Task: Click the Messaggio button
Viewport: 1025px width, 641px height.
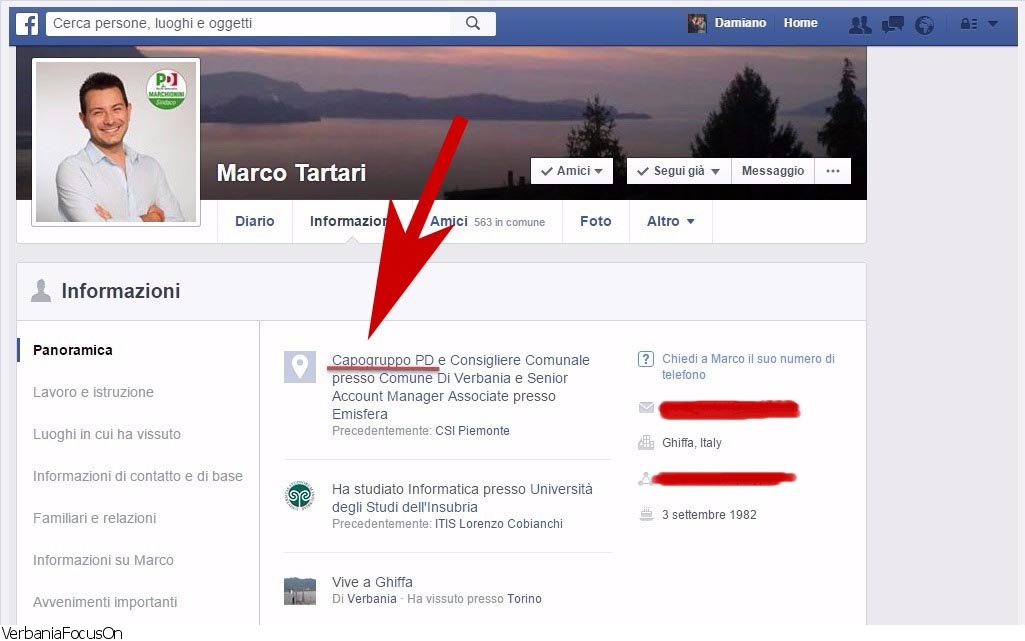Action: (x=772, y=171)
